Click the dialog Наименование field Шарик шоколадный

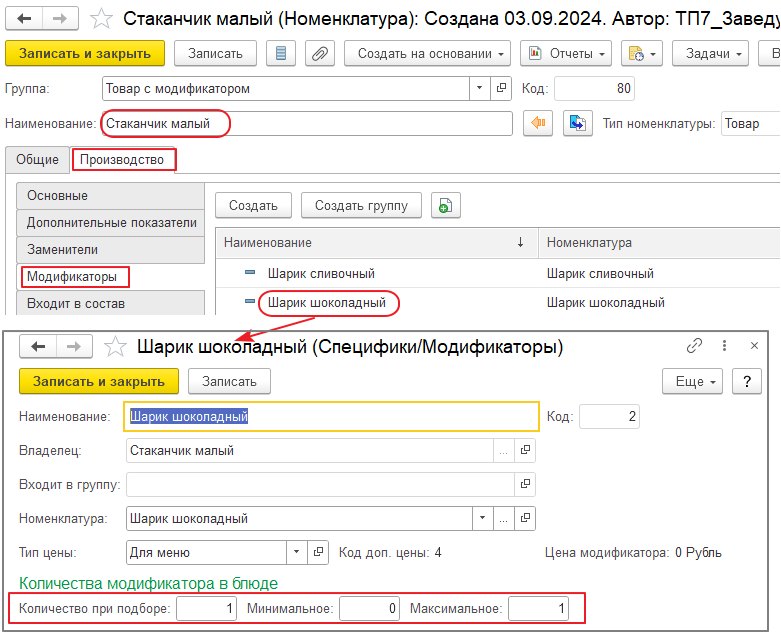(331, 416)
